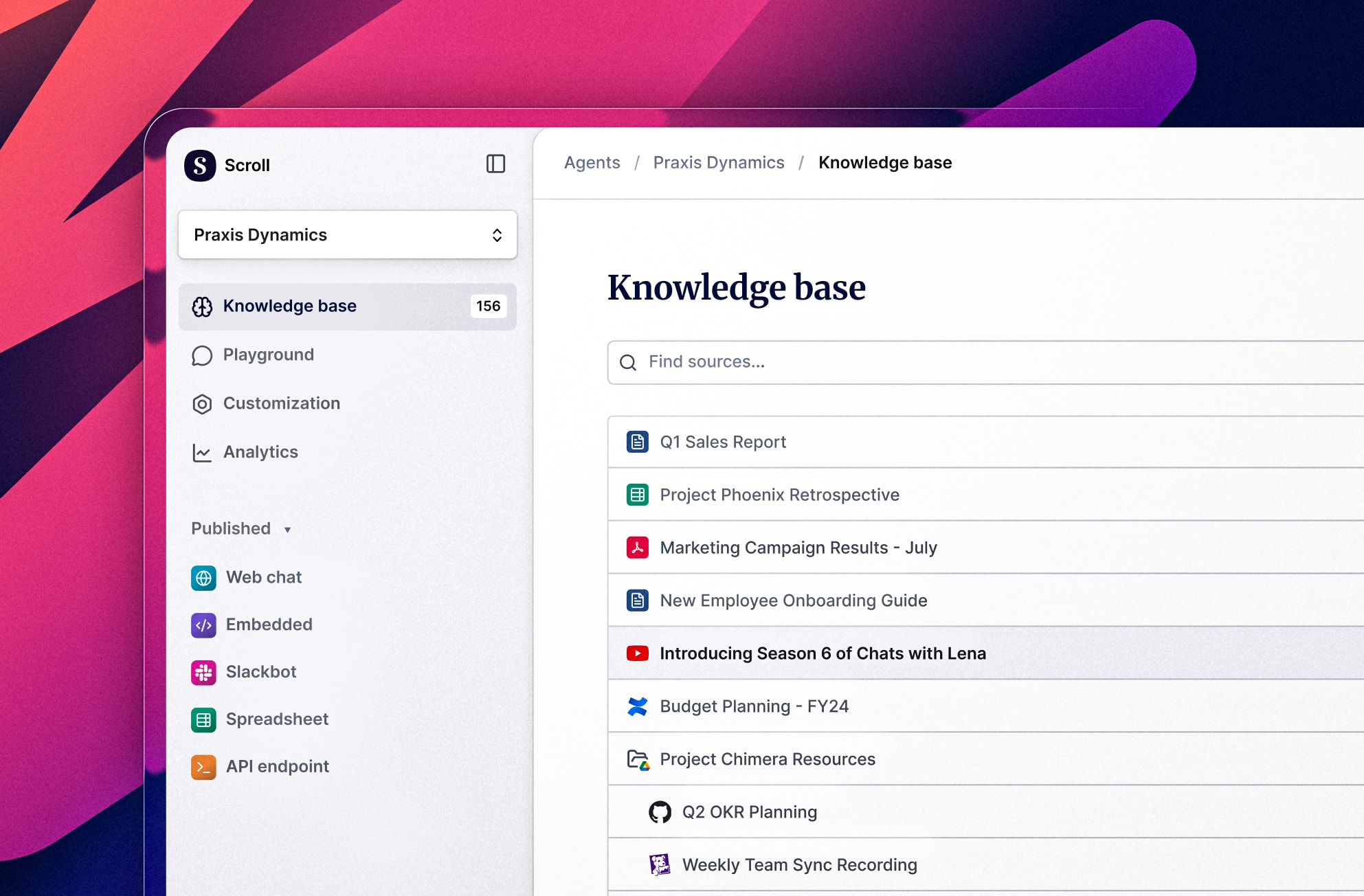Click the Web chat globe icon
The width and height of the screenshot is (1364, 896).
[203, 578]
